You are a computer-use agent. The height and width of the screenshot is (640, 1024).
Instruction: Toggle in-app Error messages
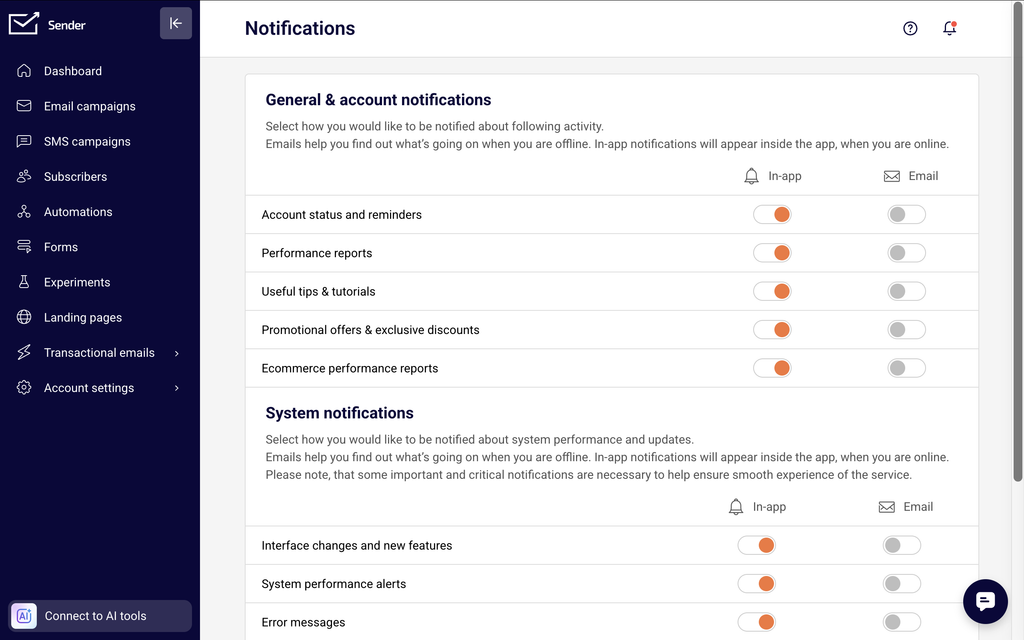click(757, 622)
